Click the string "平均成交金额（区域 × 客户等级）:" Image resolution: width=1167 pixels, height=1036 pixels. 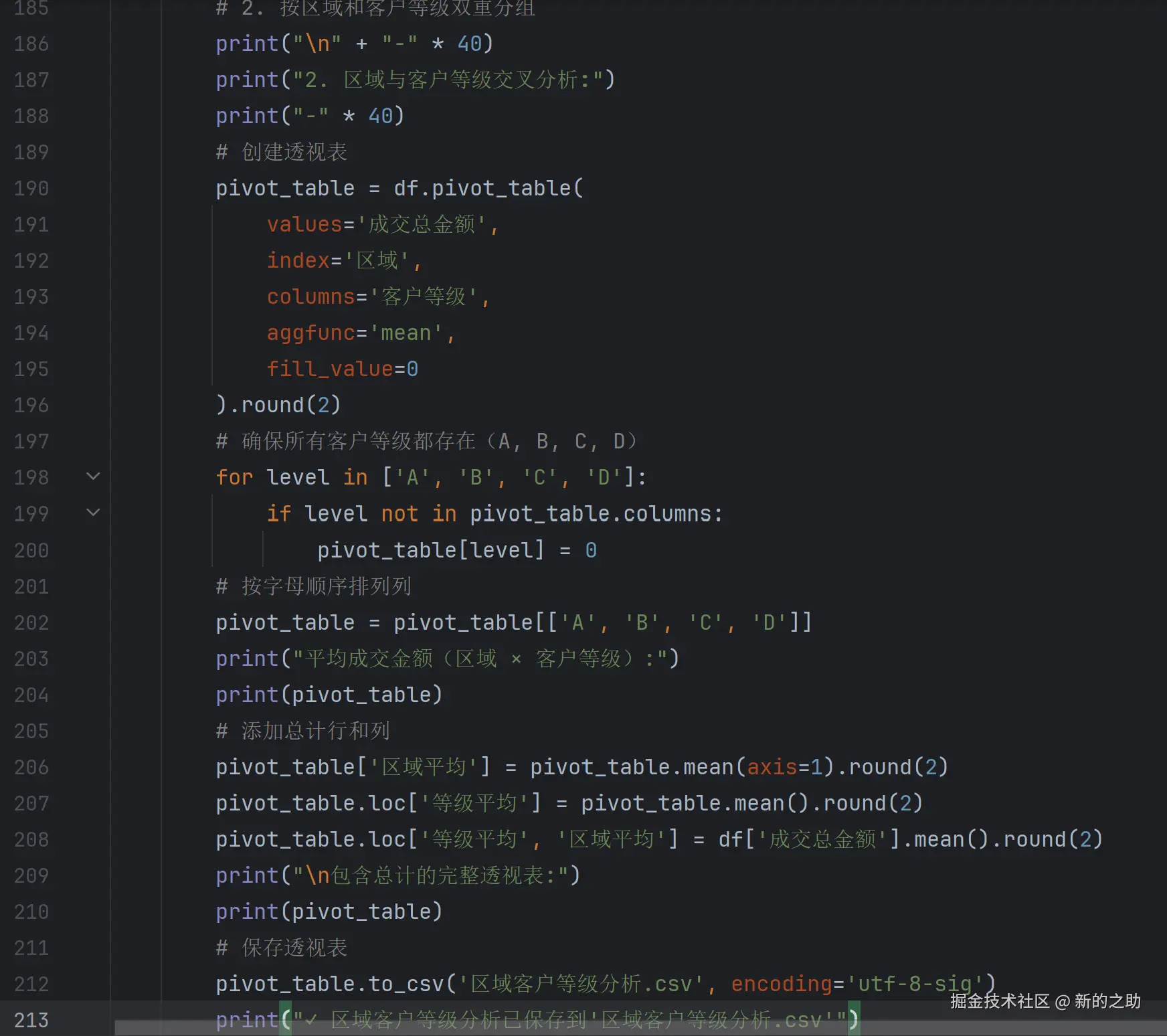tap(480, 659)
